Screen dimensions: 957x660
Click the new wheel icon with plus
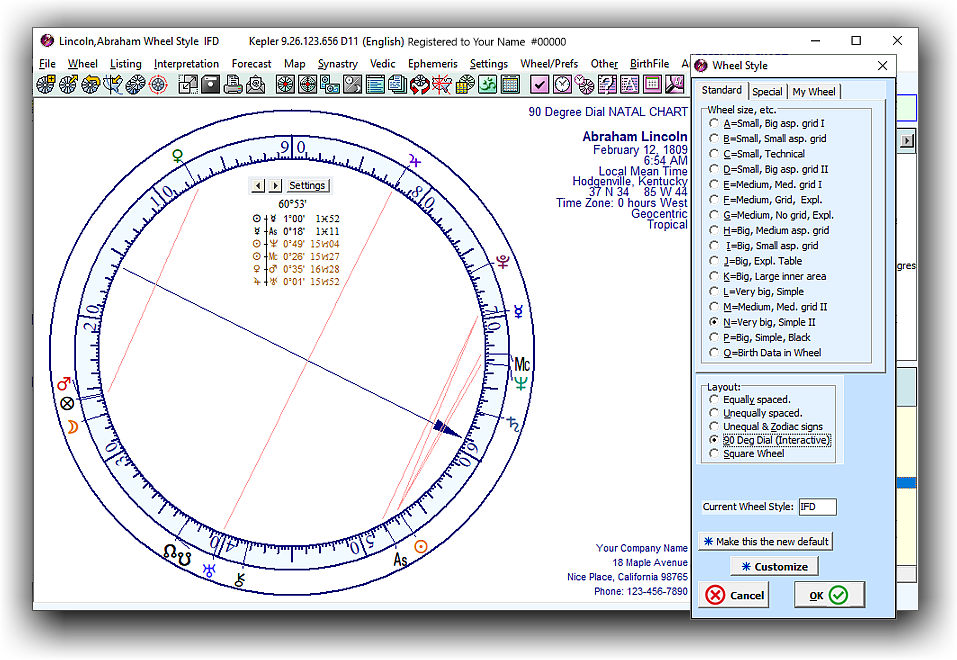[46, 84]
